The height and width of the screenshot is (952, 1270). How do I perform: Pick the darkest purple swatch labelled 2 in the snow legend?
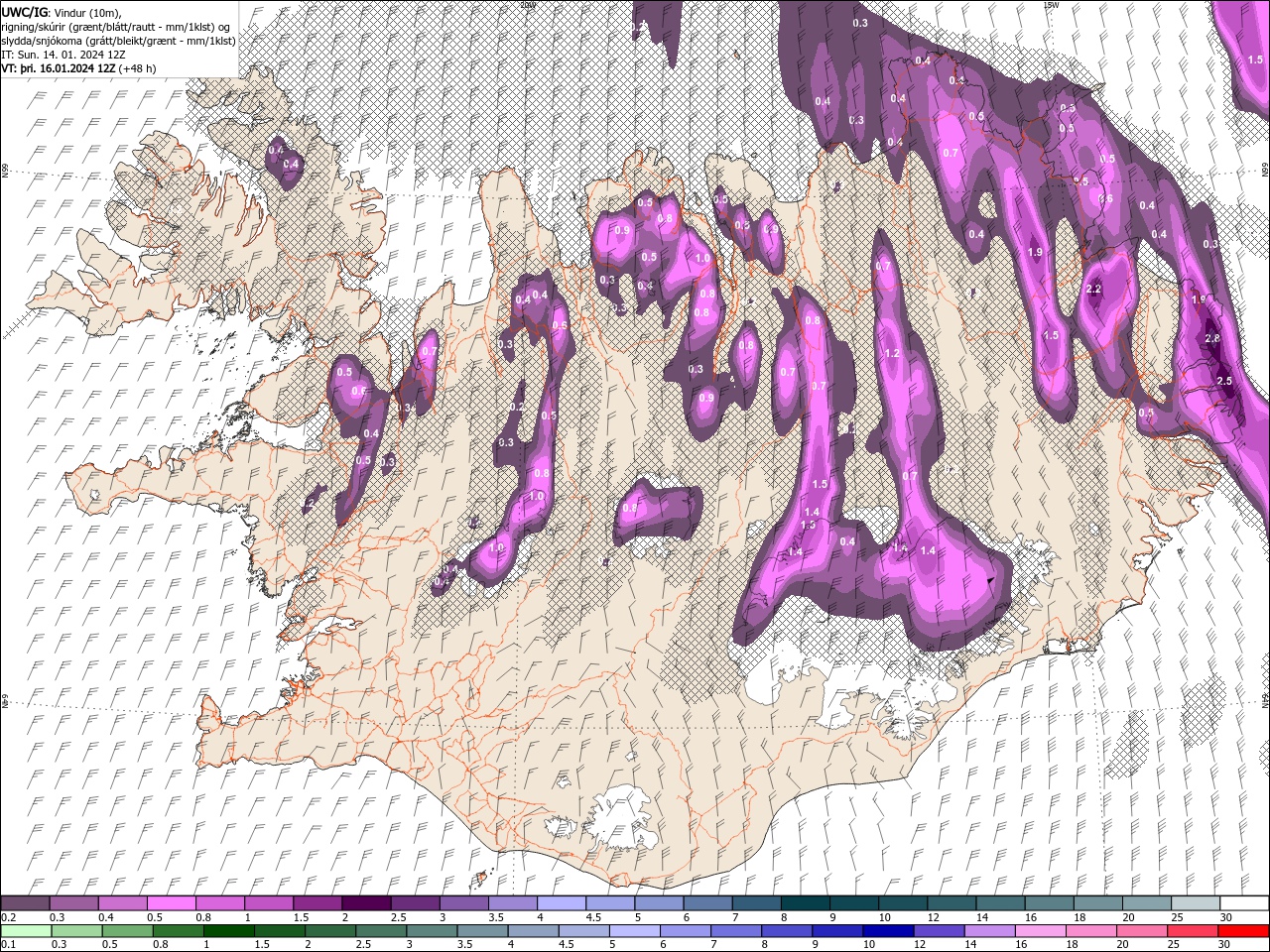pyautogui.click(x=365, y=903)
